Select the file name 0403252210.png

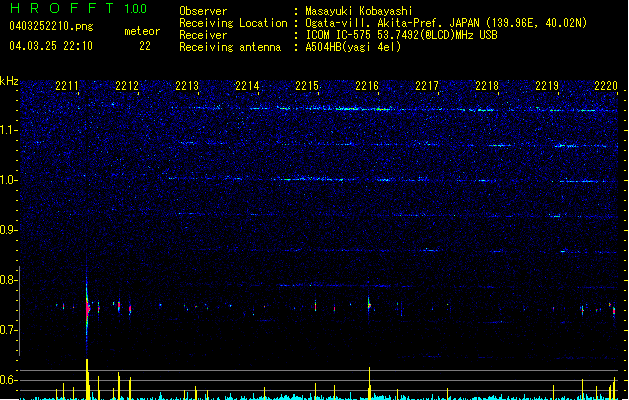click(51, 26)
